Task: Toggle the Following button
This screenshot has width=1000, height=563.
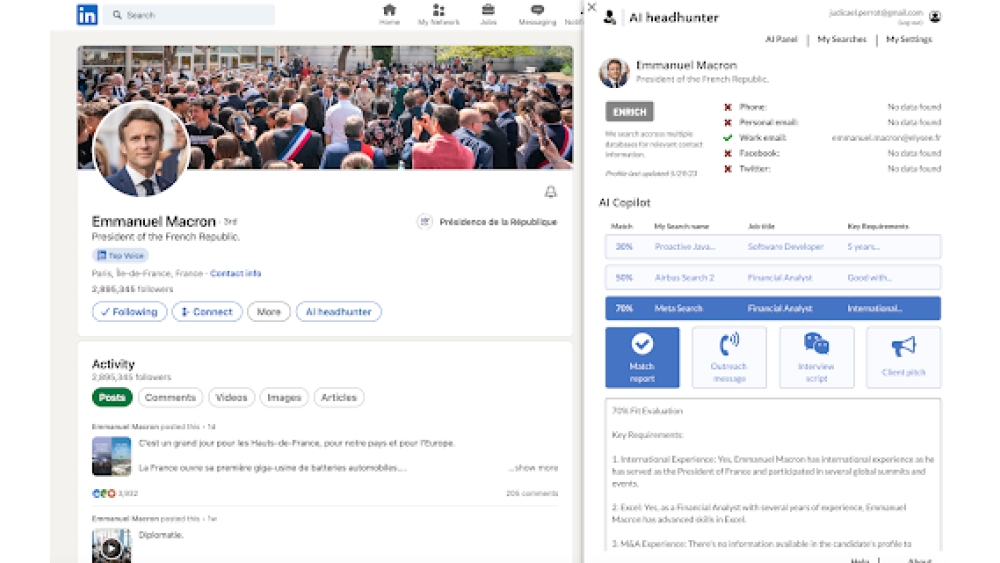Action: 129,312
